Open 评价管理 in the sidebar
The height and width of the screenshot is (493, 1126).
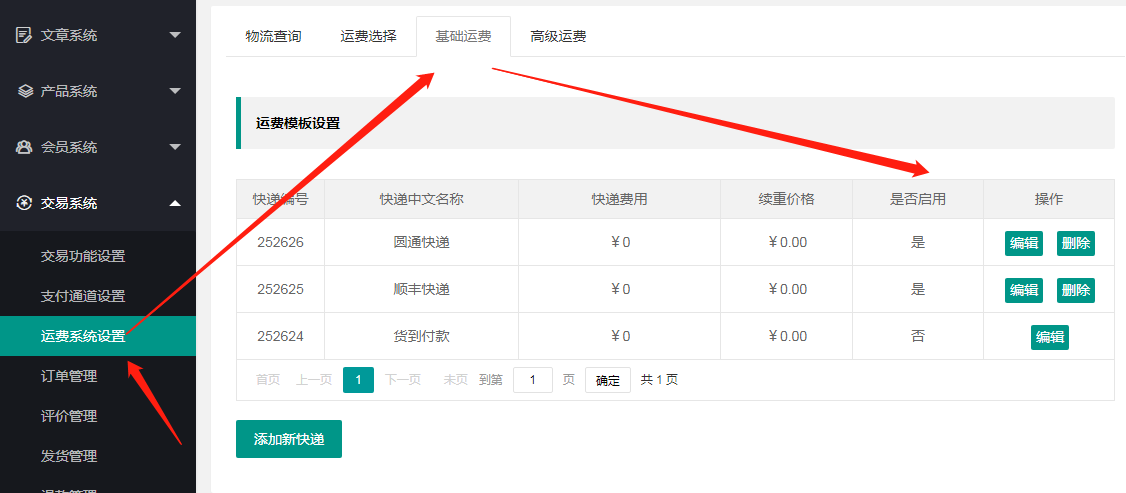[69, 416]
